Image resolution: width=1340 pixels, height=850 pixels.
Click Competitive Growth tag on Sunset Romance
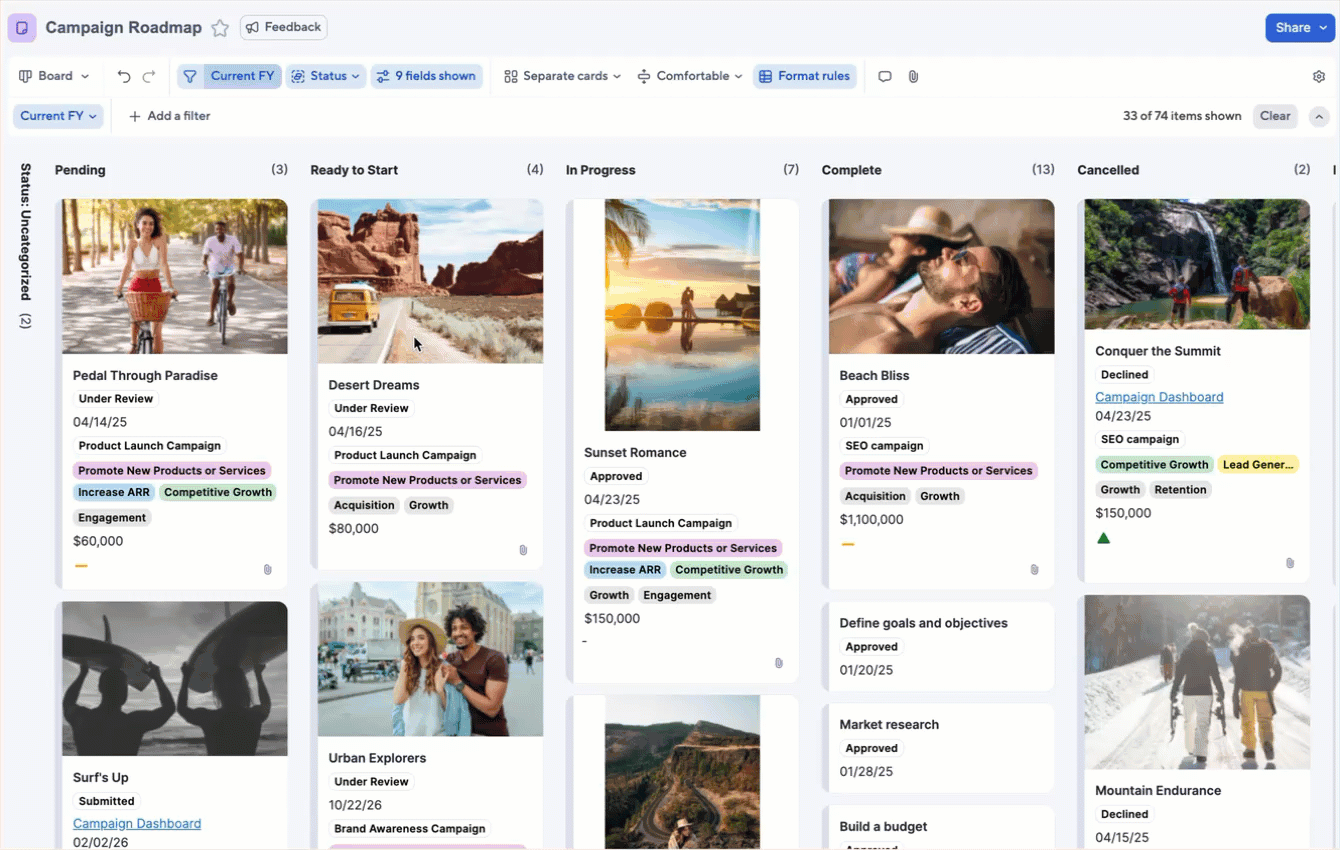tap(729, 570)
